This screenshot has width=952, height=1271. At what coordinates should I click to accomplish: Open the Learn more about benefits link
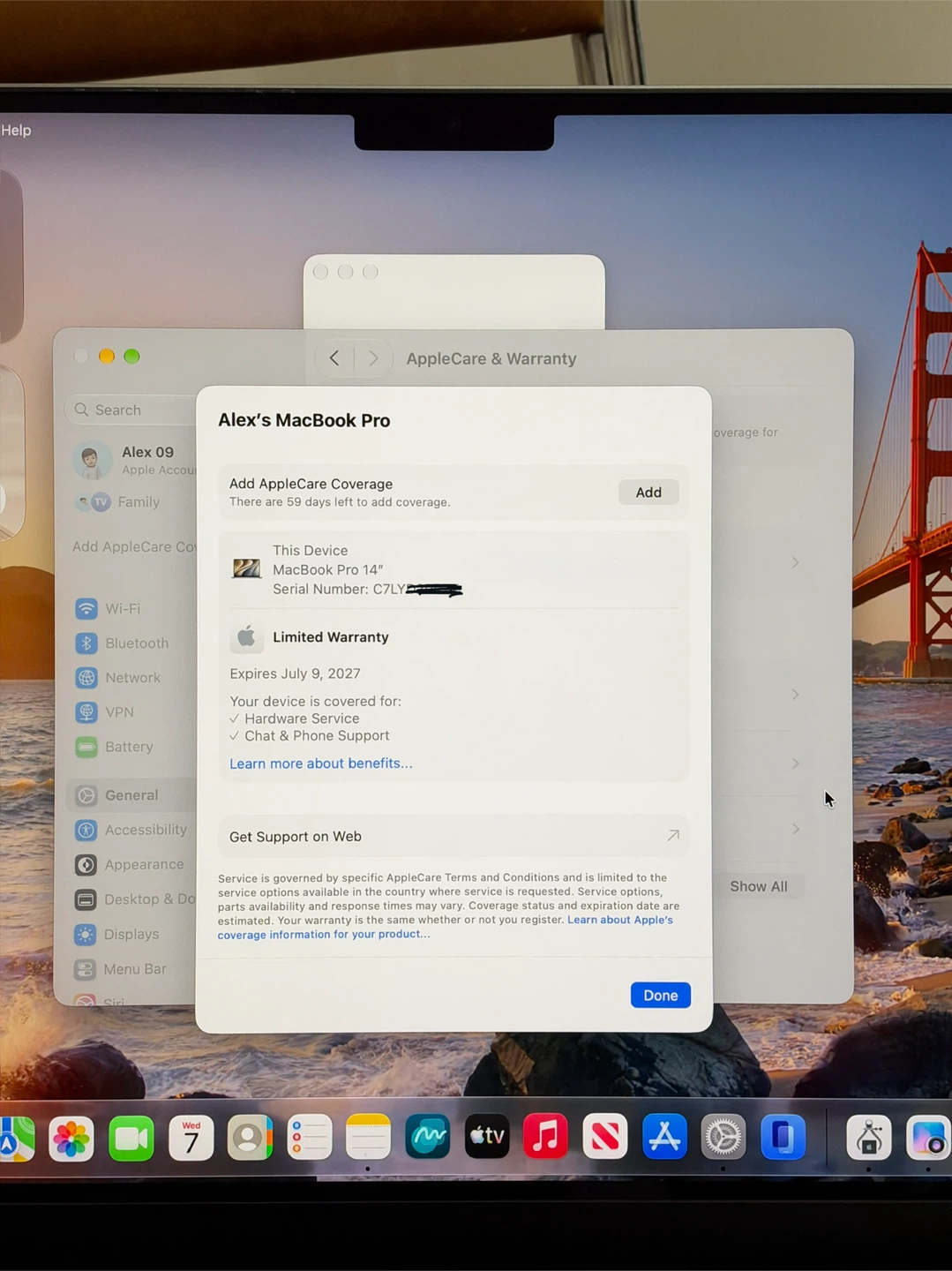[321, 763]
